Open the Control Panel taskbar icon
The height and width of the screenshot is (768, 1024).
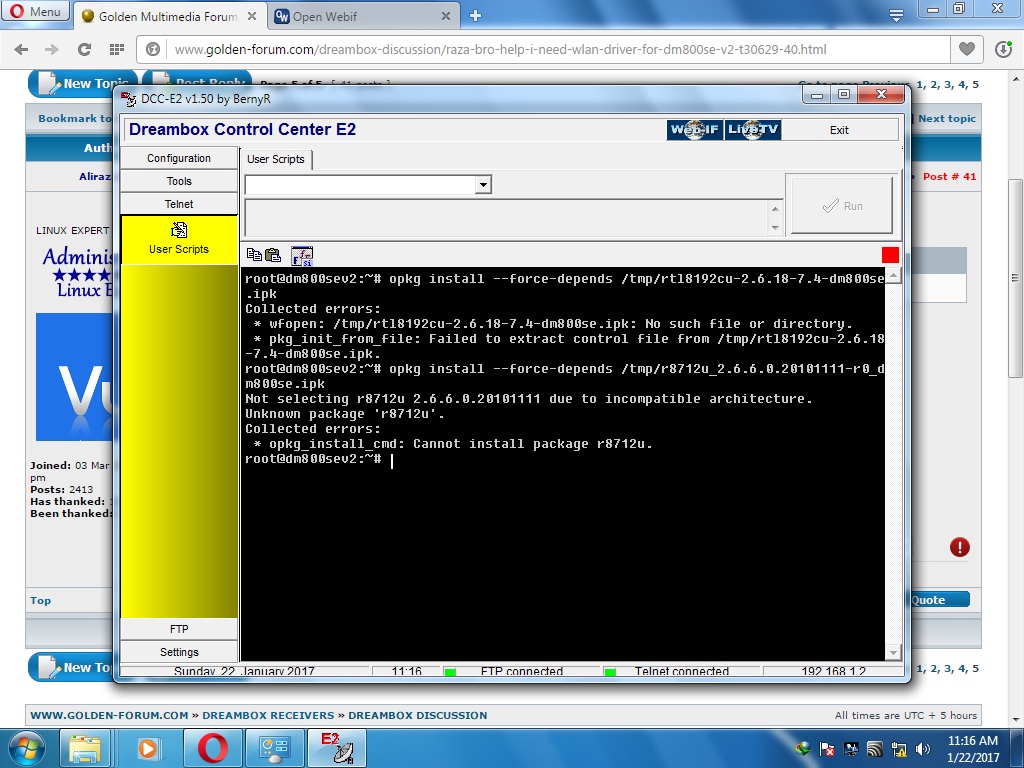click(x=274, y=748)
